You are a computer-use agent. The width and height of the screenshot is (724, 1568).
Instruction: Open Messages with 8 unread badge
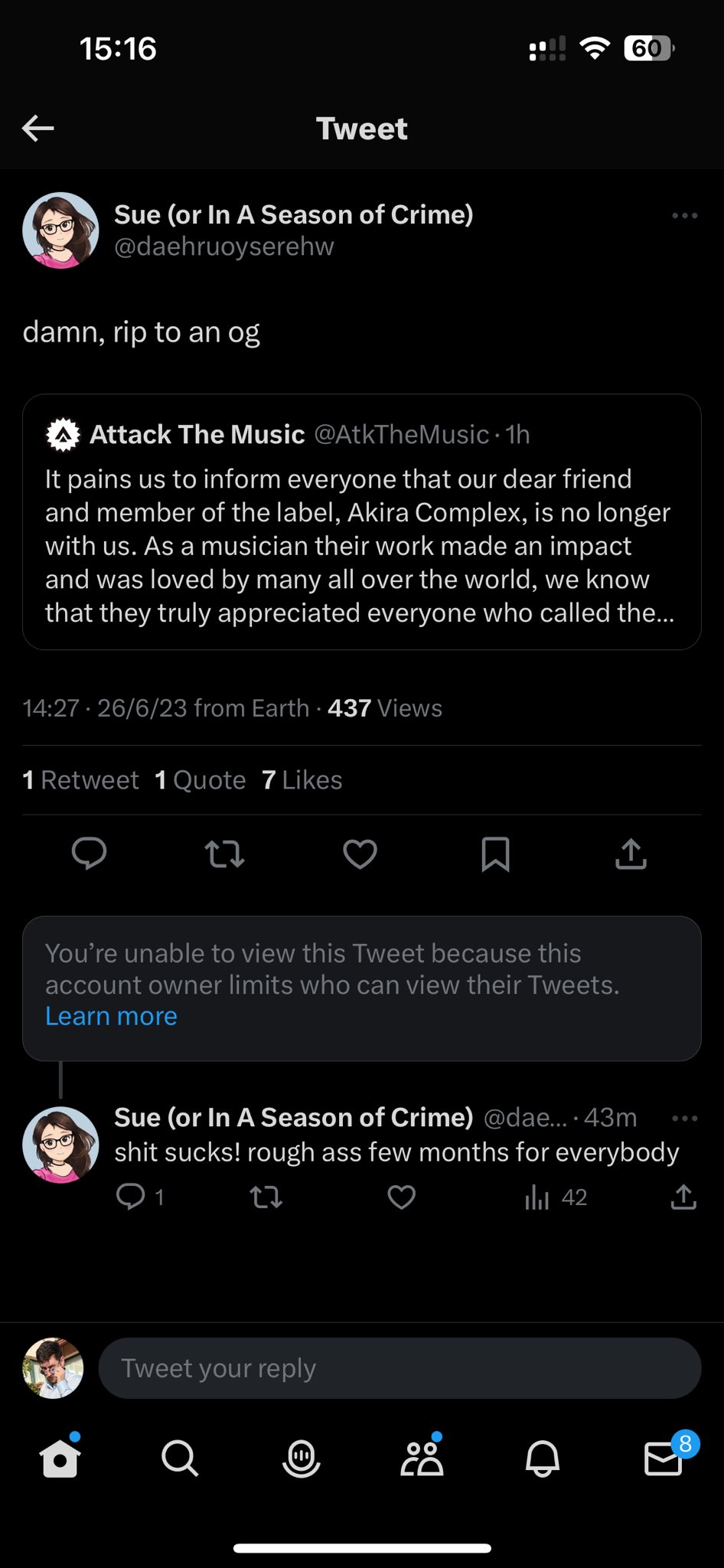pos(663,1458)
